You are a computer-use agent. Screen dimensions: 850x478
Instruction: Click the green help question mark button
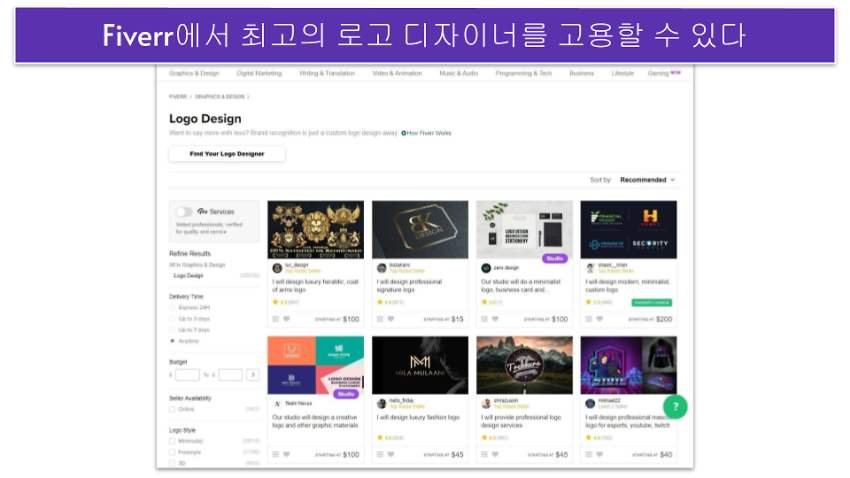click(x=675, y=407)
